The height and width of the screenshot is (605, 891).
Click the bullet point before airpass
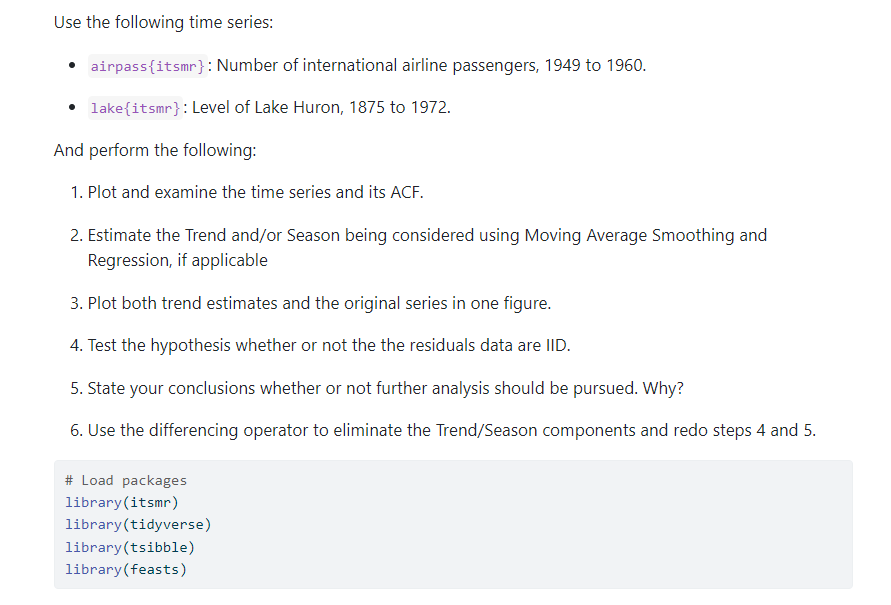pyautogui.click(x=73, y=67)
